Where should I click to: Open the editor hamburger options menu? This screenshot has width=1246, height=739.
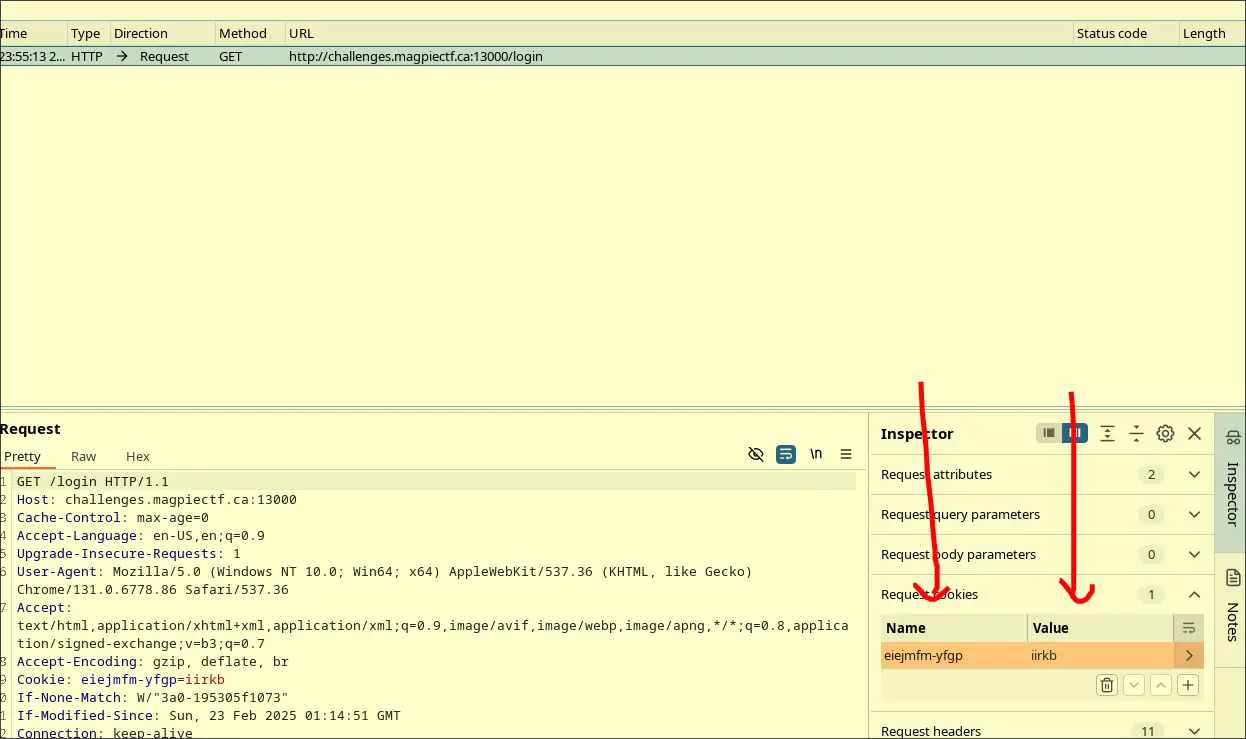[x=846, y=454]
